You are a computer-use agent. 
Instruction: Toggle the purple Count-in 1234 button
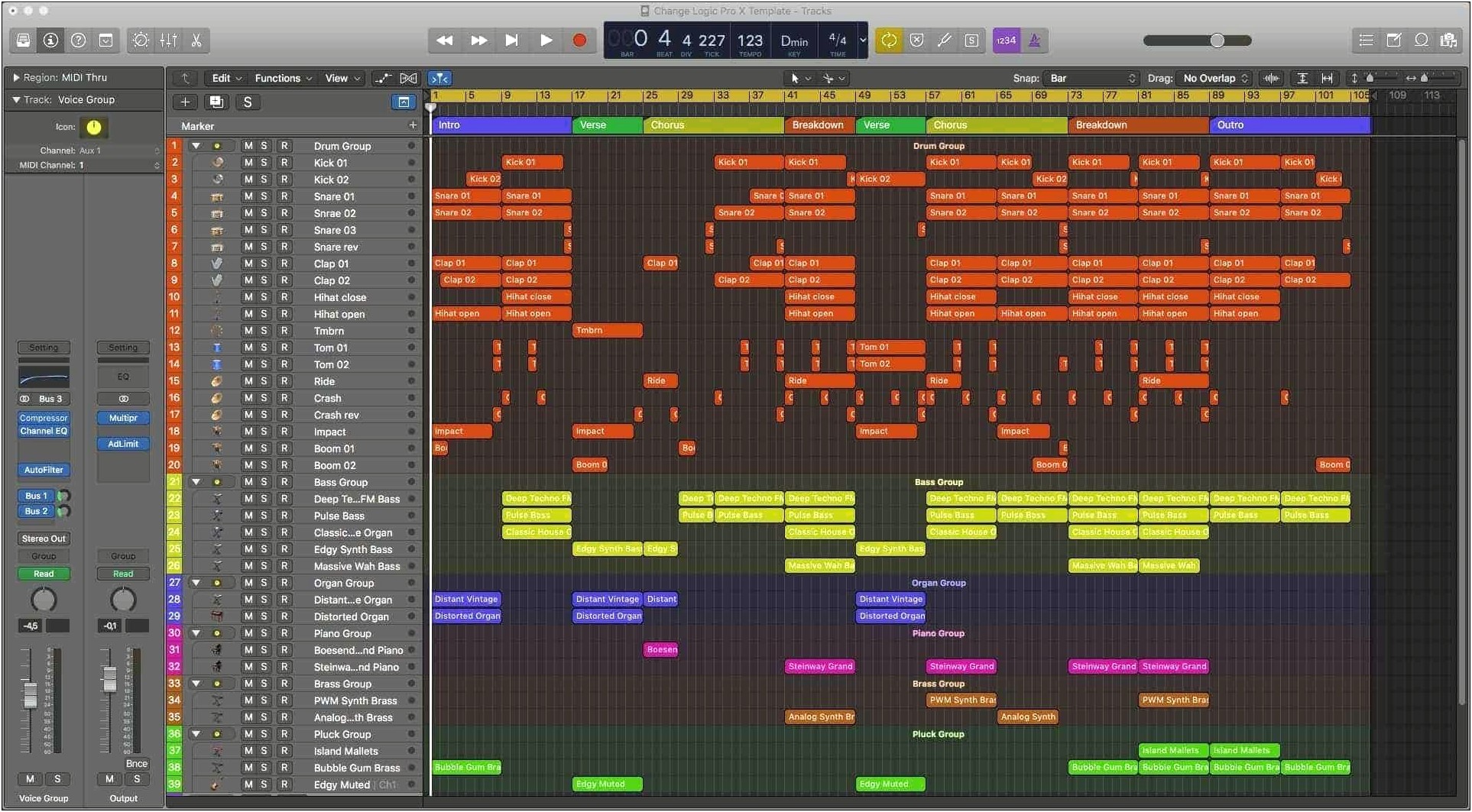pyautogui.click(x=1006, y=40)
